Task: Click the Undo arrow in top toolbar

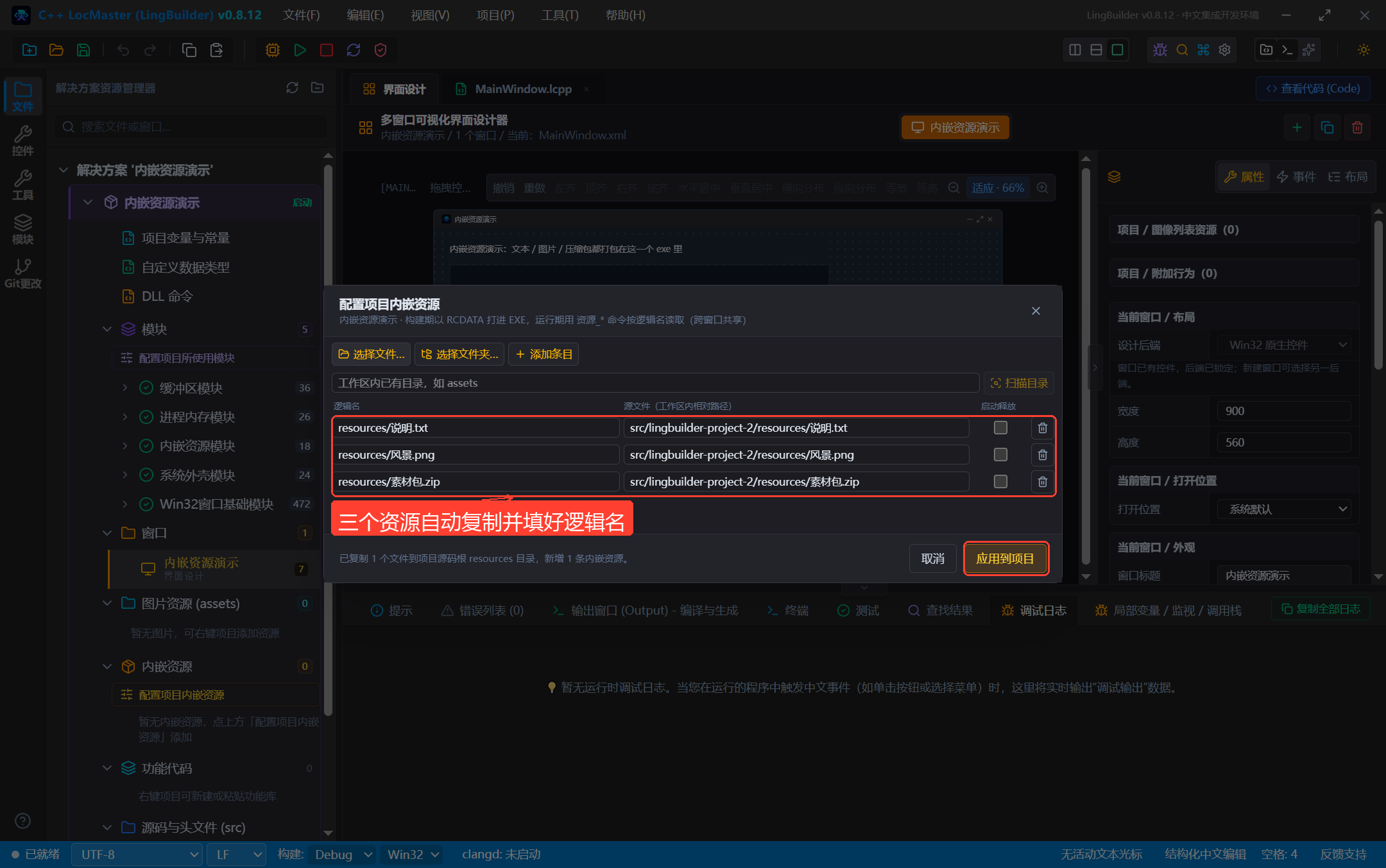Action: pyautogui.click(x=123, y=50)
